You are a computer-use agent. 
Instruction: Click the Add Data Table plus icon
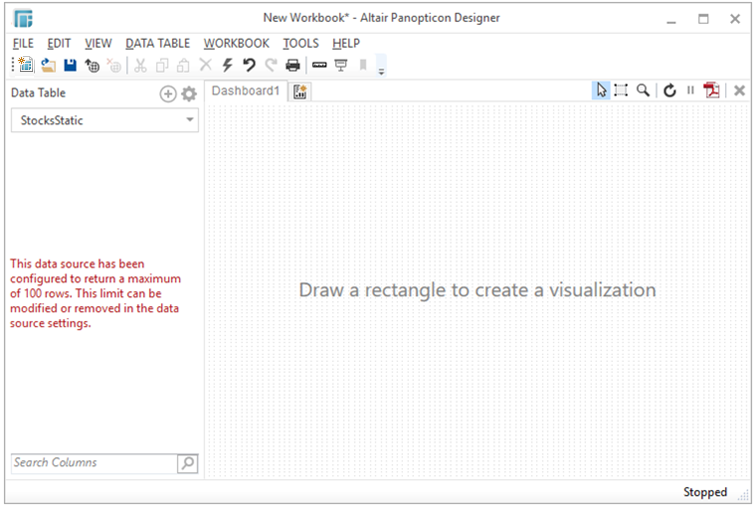[x=168, y=94]
